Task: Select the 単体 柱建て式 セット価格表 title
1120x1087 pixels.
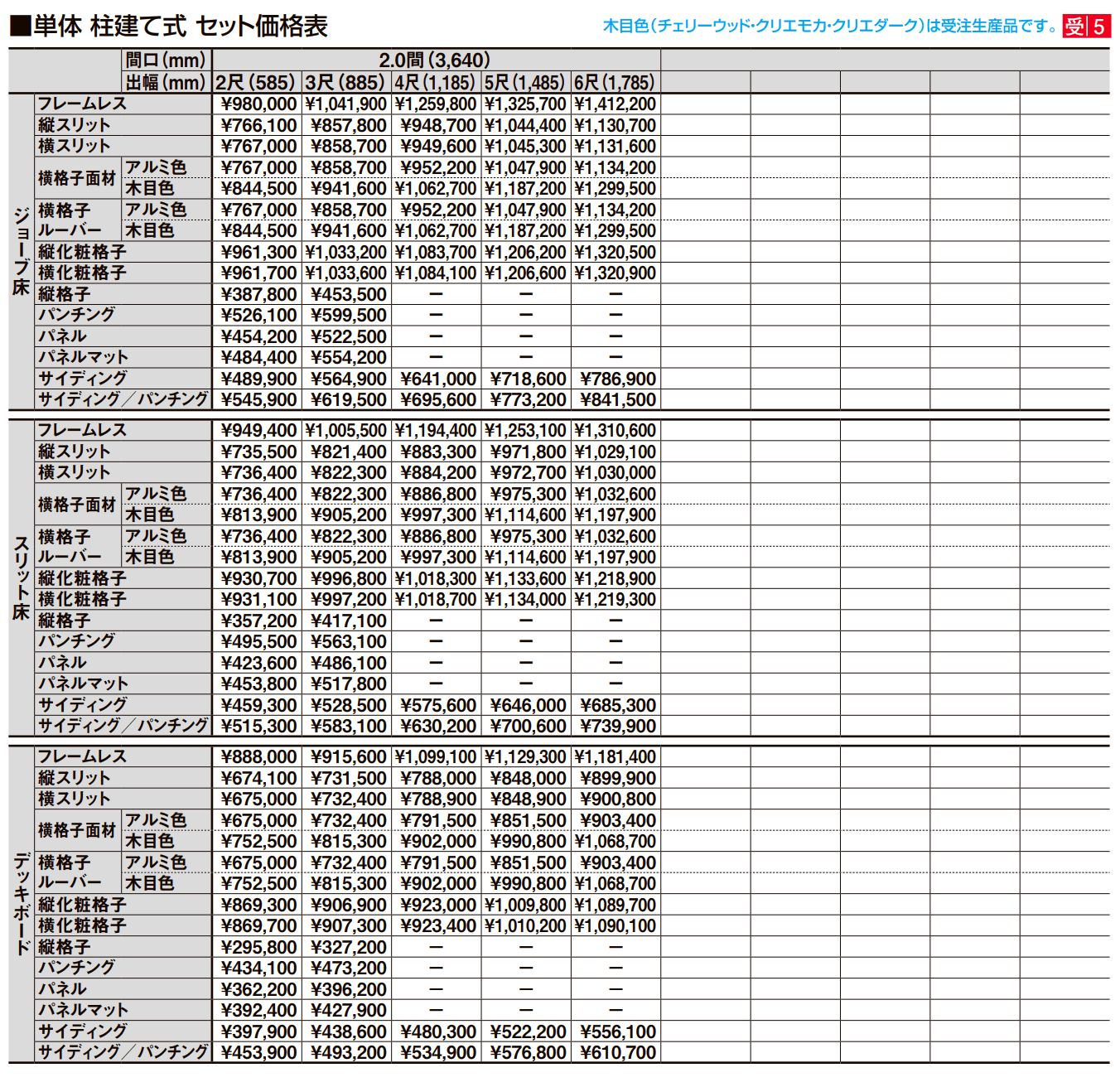Action: pos(181,27)
